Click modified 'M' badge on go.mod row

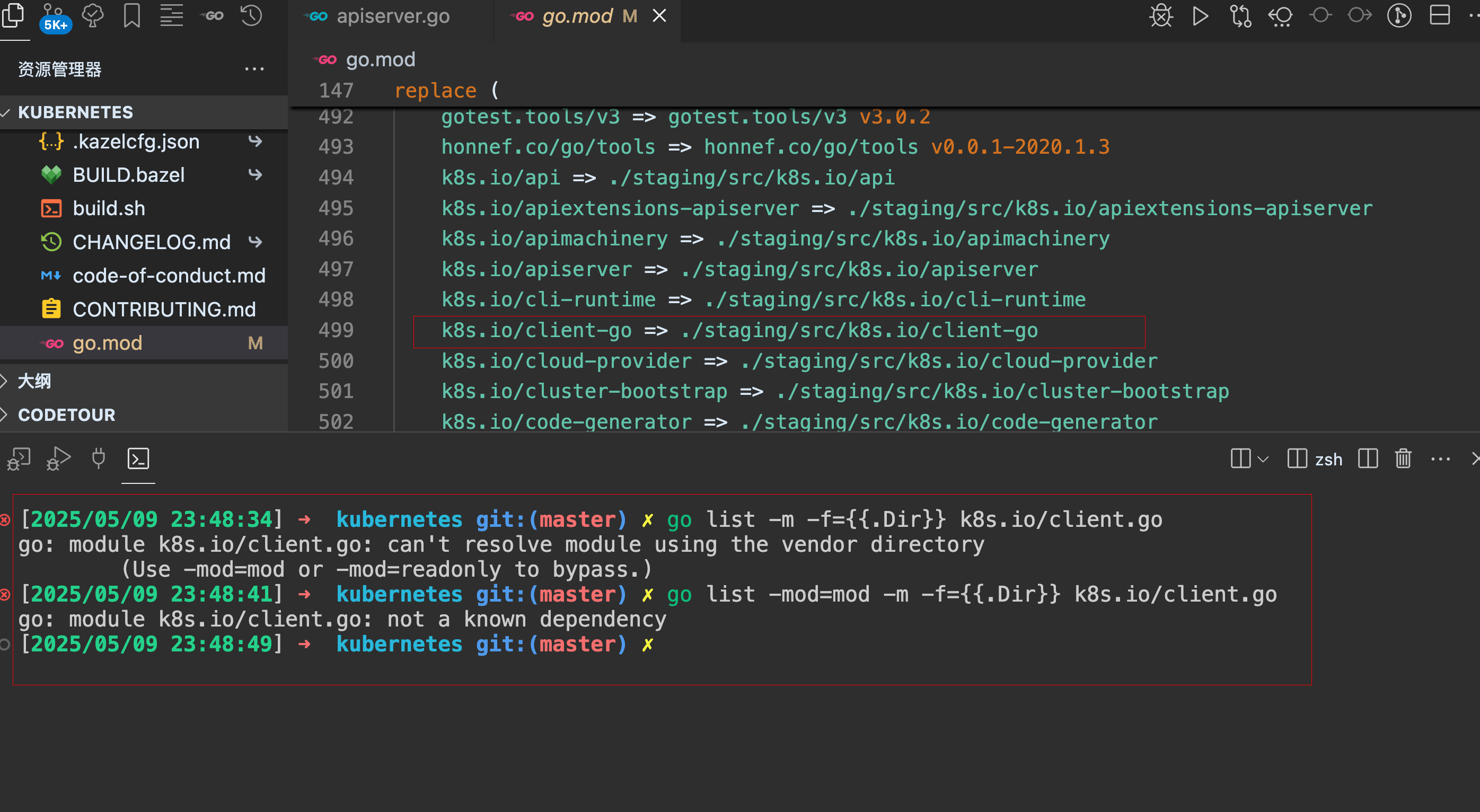point(255,343)
